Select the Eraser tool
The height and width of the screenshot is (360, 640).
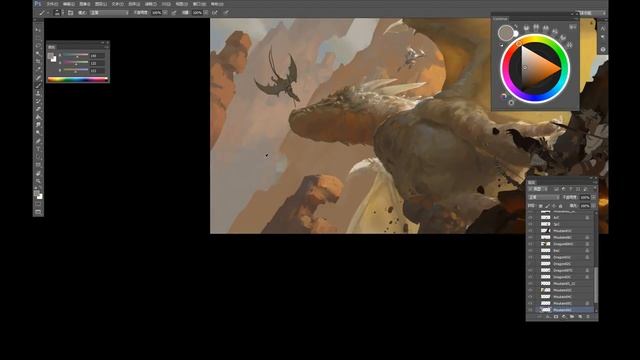tap(38, 109)
